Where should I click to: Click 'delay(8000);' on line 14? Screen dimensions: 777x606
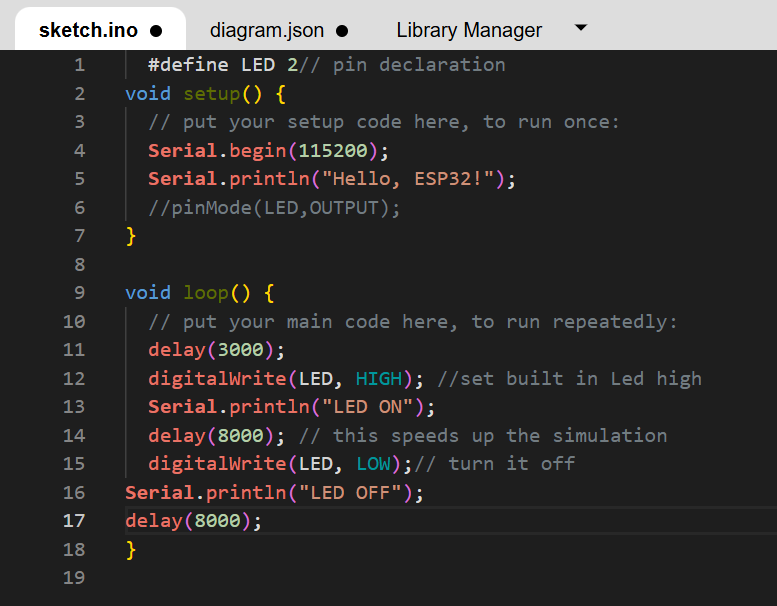click(x=217, y=436)
